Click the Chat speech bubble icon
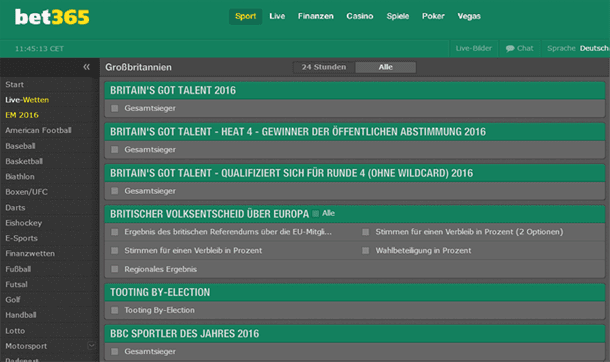 pos(510,49)
